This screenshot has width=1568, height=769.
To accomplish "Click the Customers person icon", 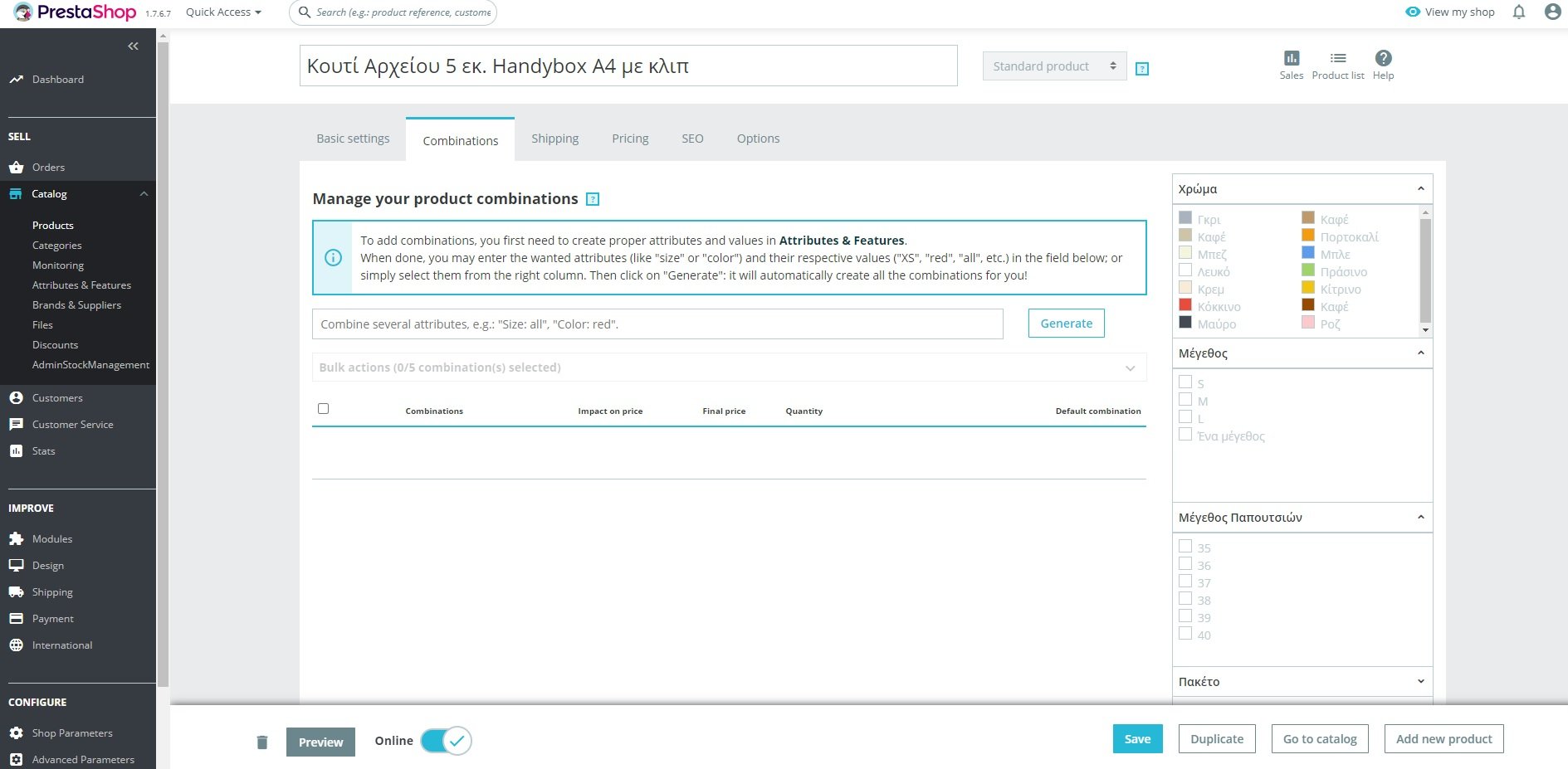I will coord(16,398).
